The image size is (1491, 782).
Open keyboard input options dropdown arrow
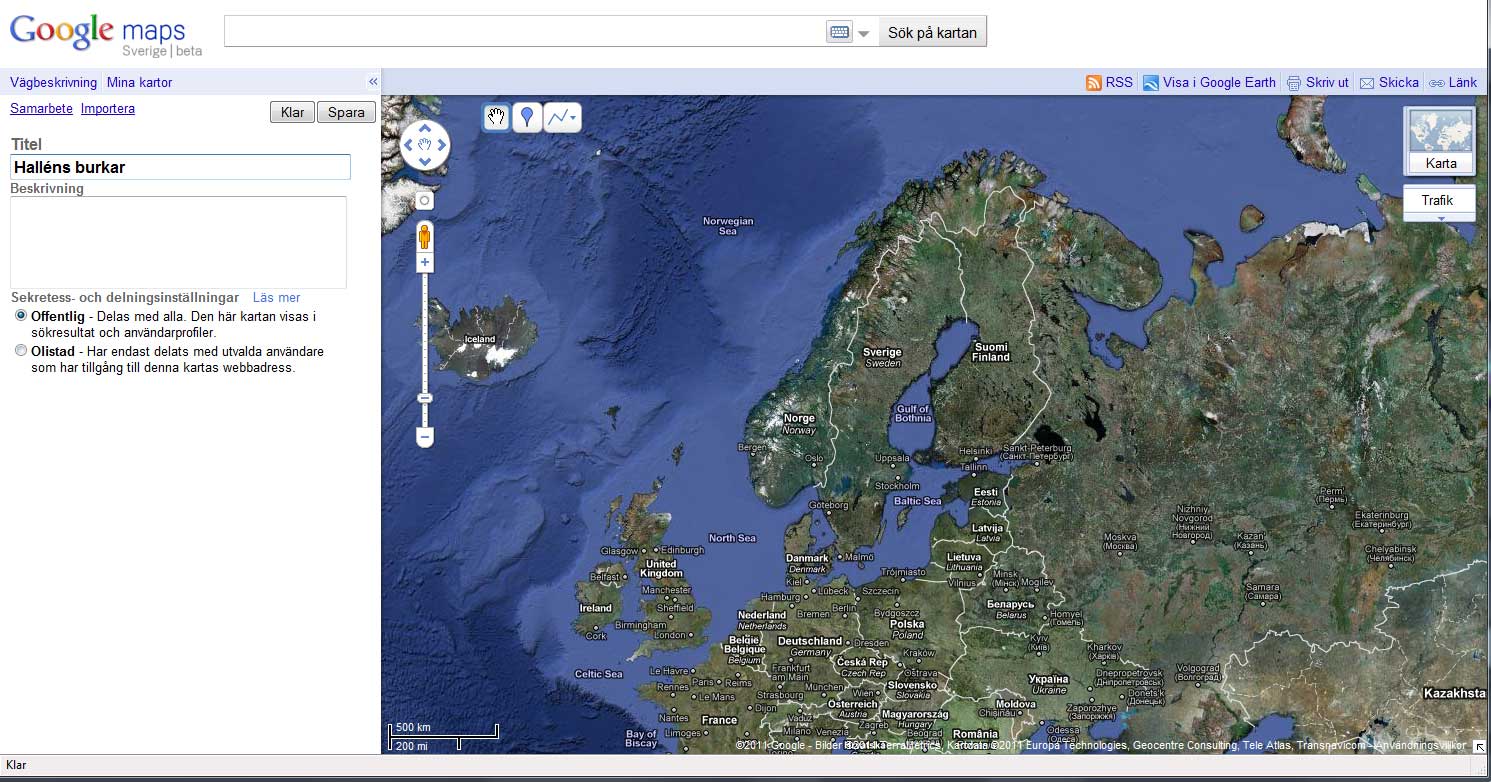864,33
